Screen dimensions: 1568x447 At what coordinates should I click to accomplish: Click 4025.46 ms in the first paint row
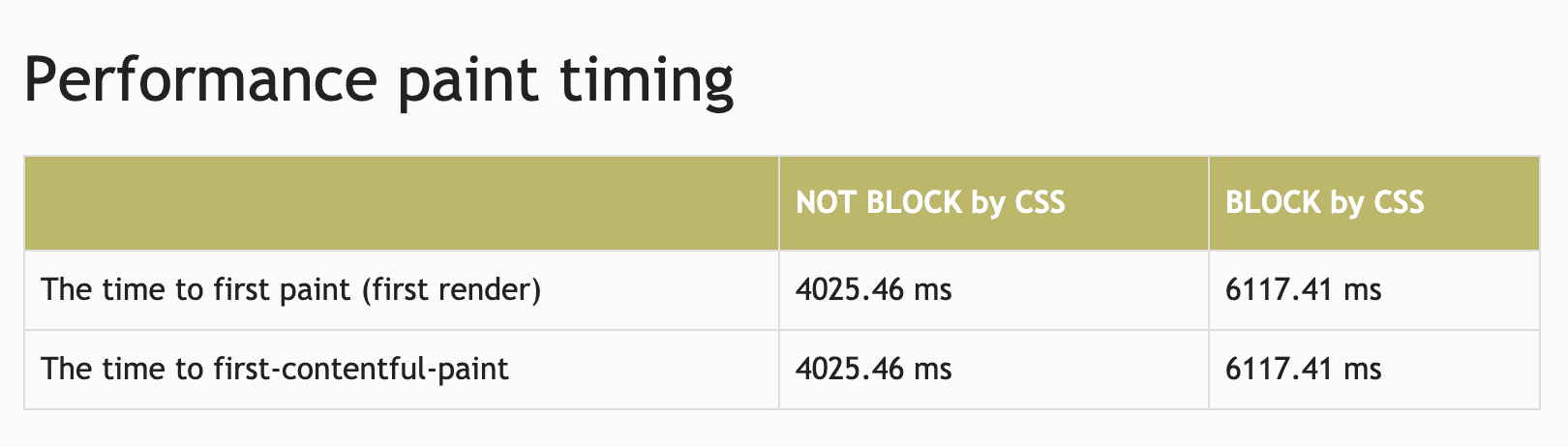[874, 289]
